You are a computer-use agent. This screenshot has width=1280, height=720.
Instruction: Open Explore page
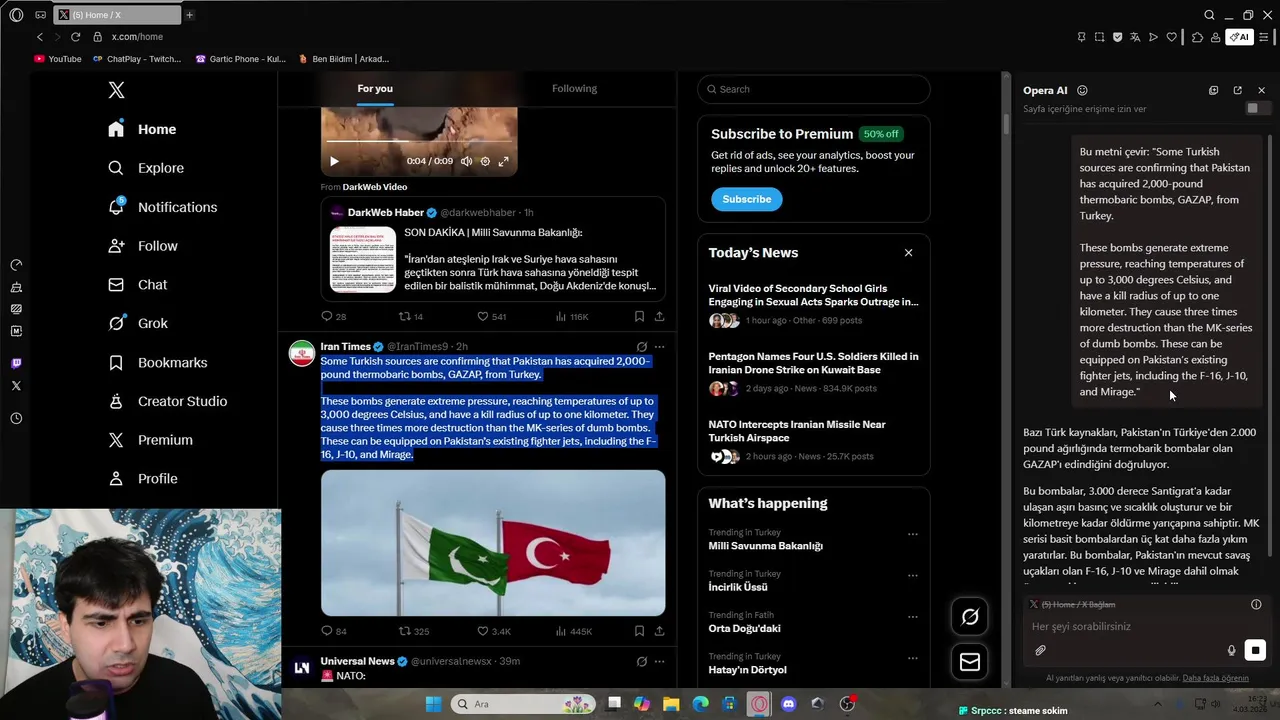click(146, 168)
